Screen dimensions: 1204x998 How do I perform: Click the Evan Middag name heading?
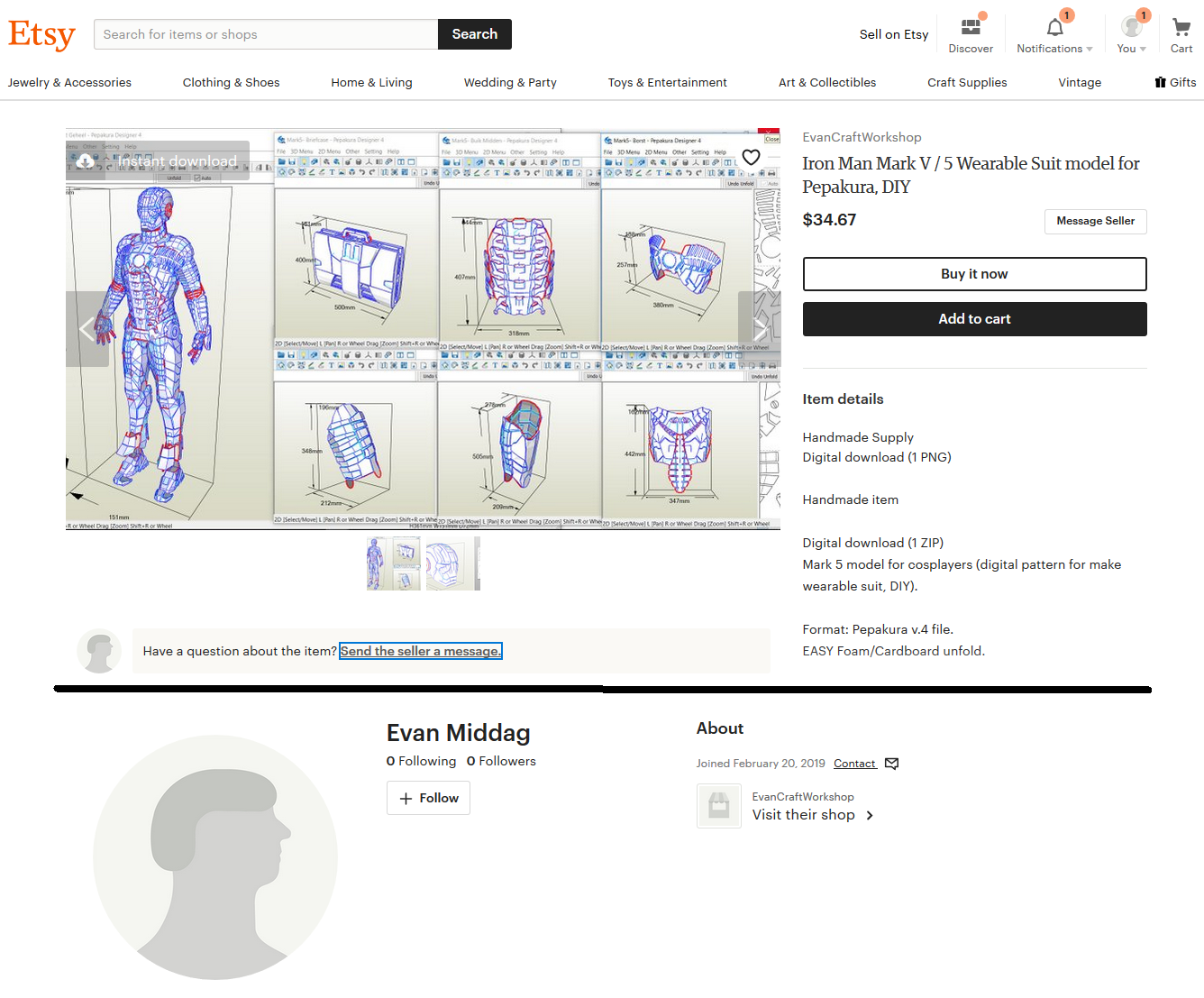coord(459,733)
